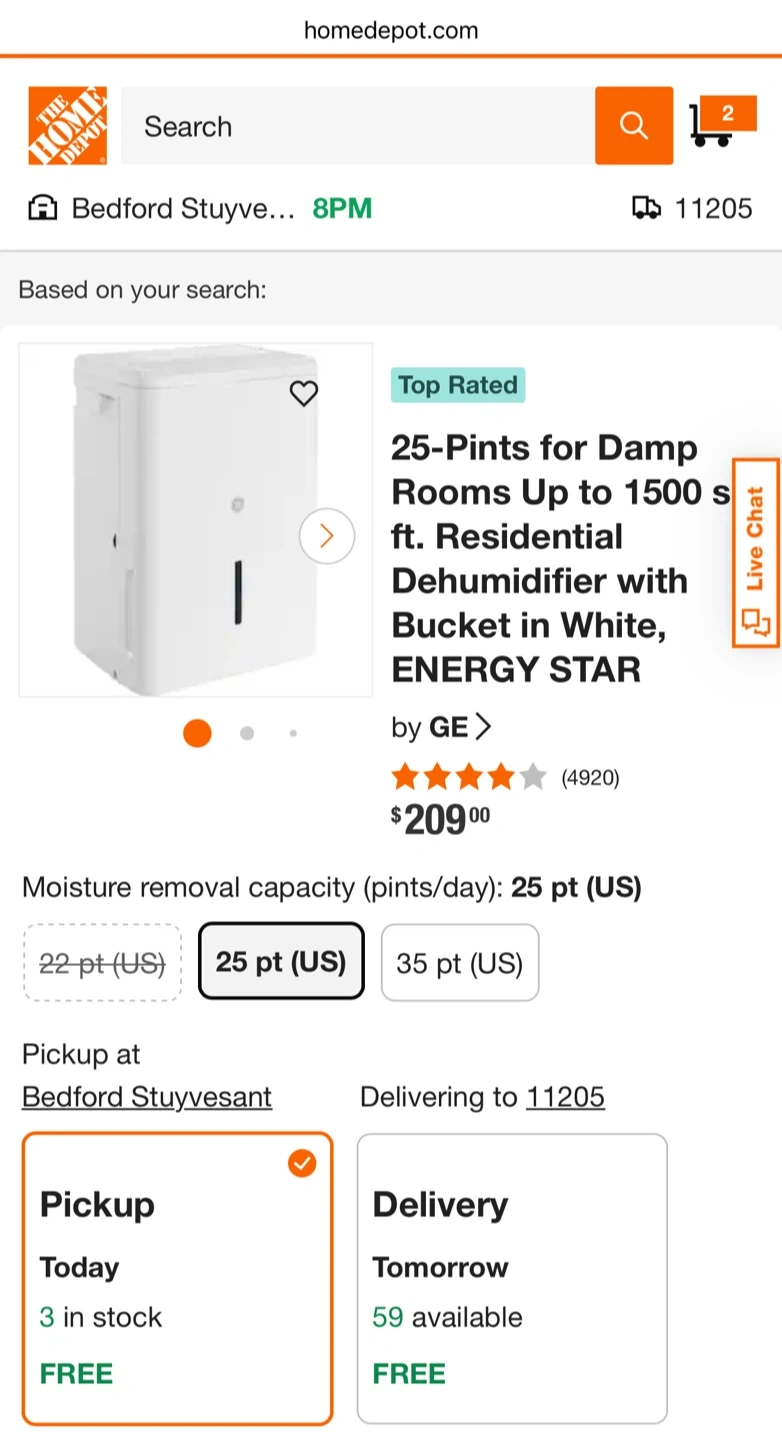Image resolution: width=782 pixels, height=1440 pixels.
Task: Advance to next product image arrow
Action: coord(326,536)
